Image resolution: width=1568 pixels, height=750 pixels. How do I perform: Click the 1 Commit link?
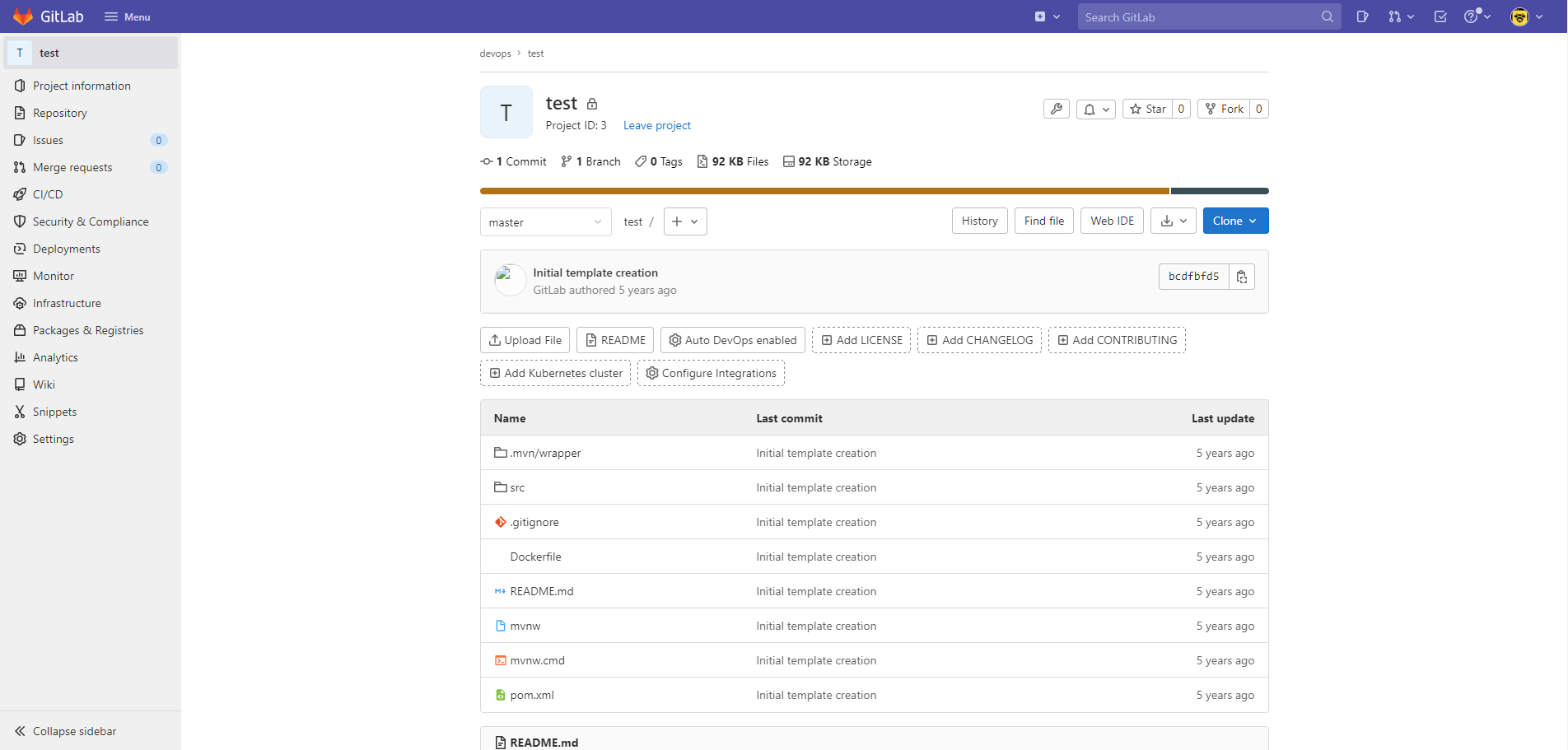513,161
